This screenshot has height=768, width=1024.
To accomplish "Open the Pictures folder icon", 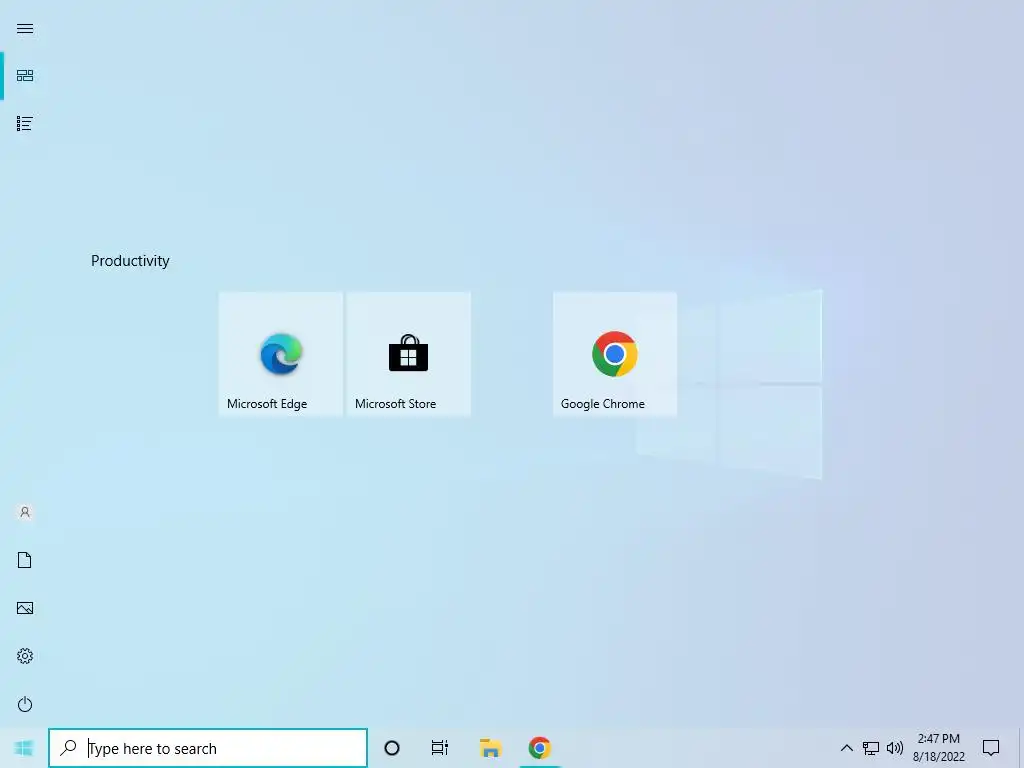I will [25, 608].
